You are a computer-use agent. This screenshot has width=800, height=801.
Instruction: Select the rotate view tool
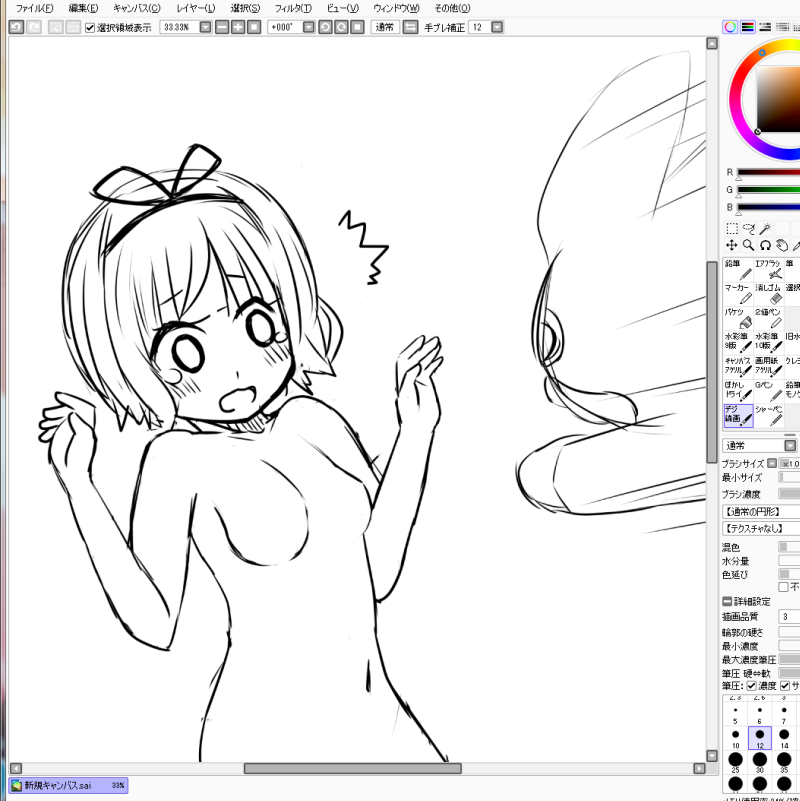pos(765,245)
